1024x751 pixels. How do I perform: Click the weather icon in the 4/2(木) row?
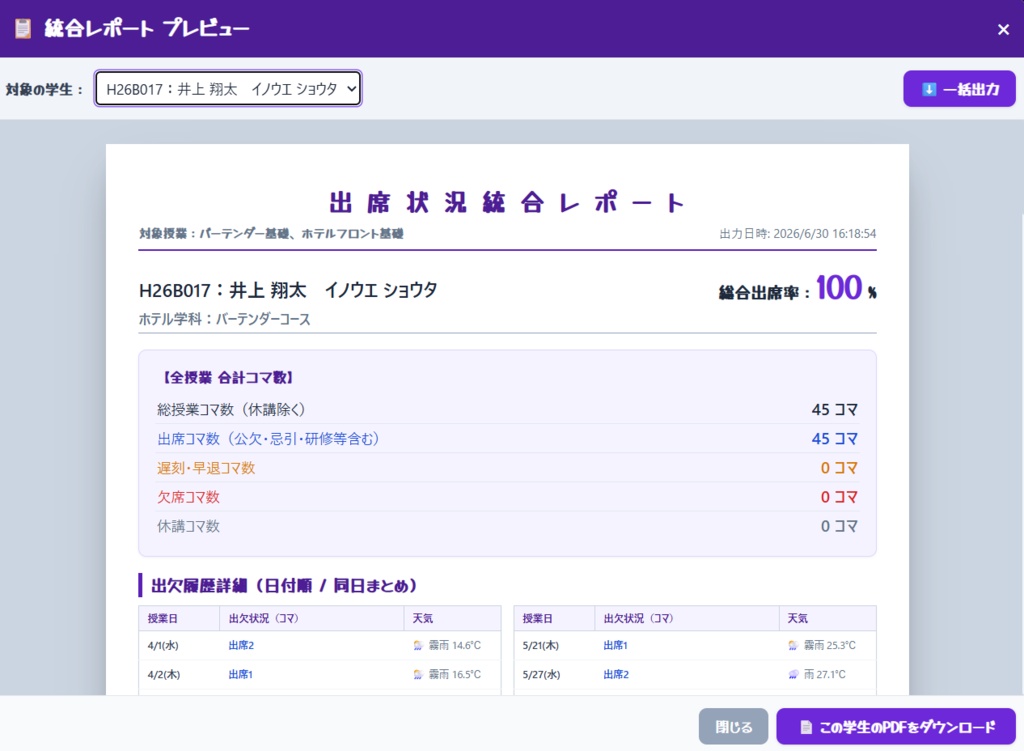418,675
